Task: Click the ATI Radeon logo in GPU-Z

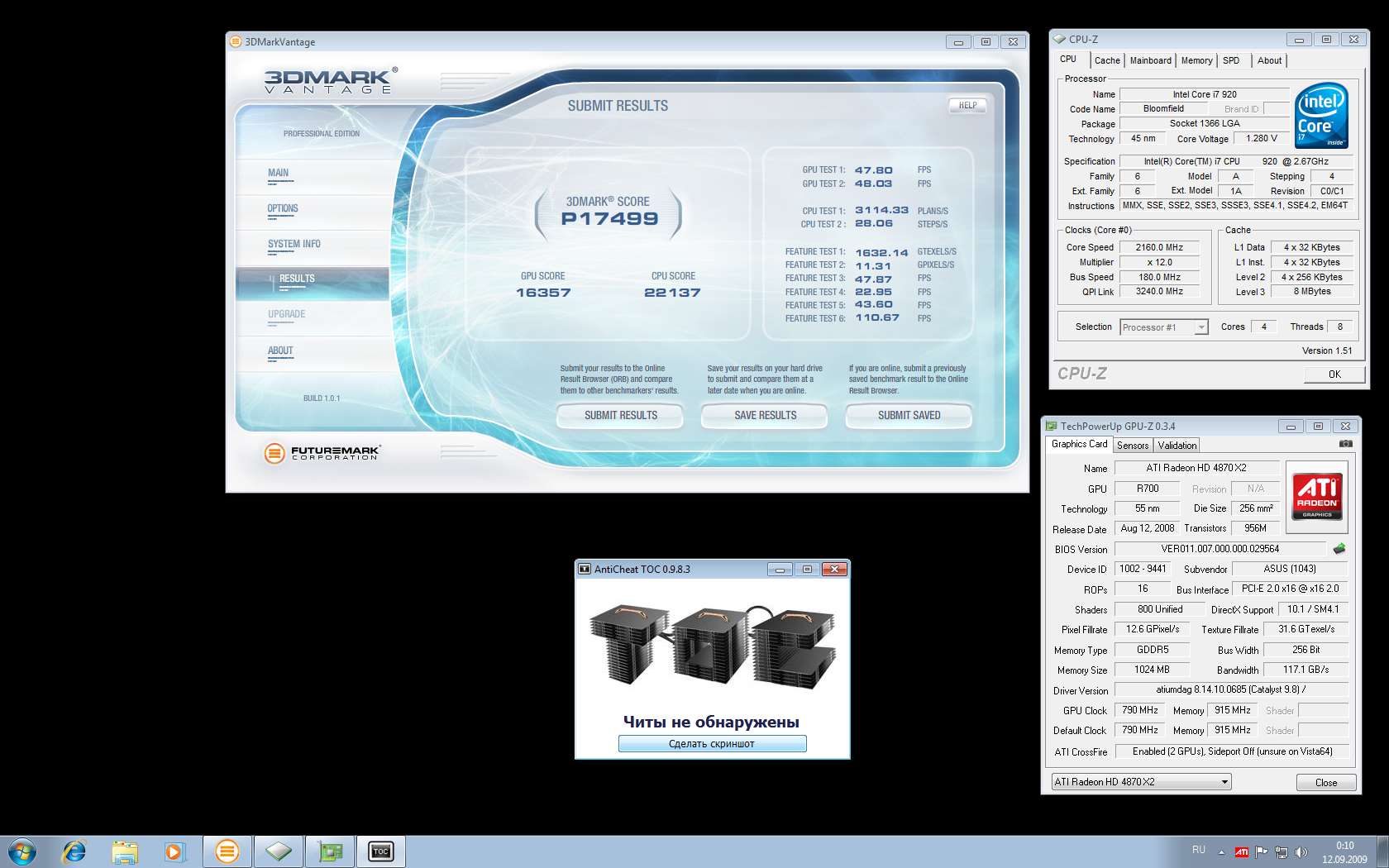Action: (x=1317, y=497)
